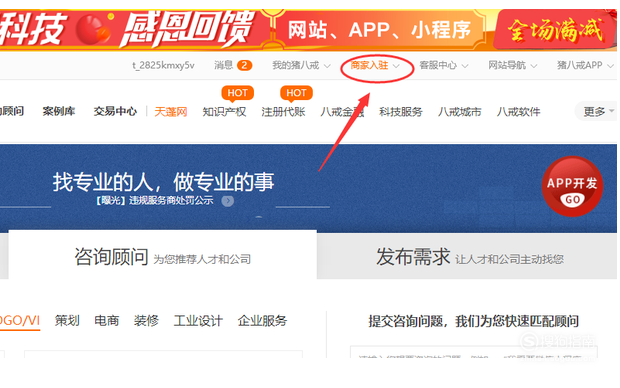Screen dimensions: 620x388
Task: Click the 网站、APP、小程序 banner text
Action: click(379, 30)
